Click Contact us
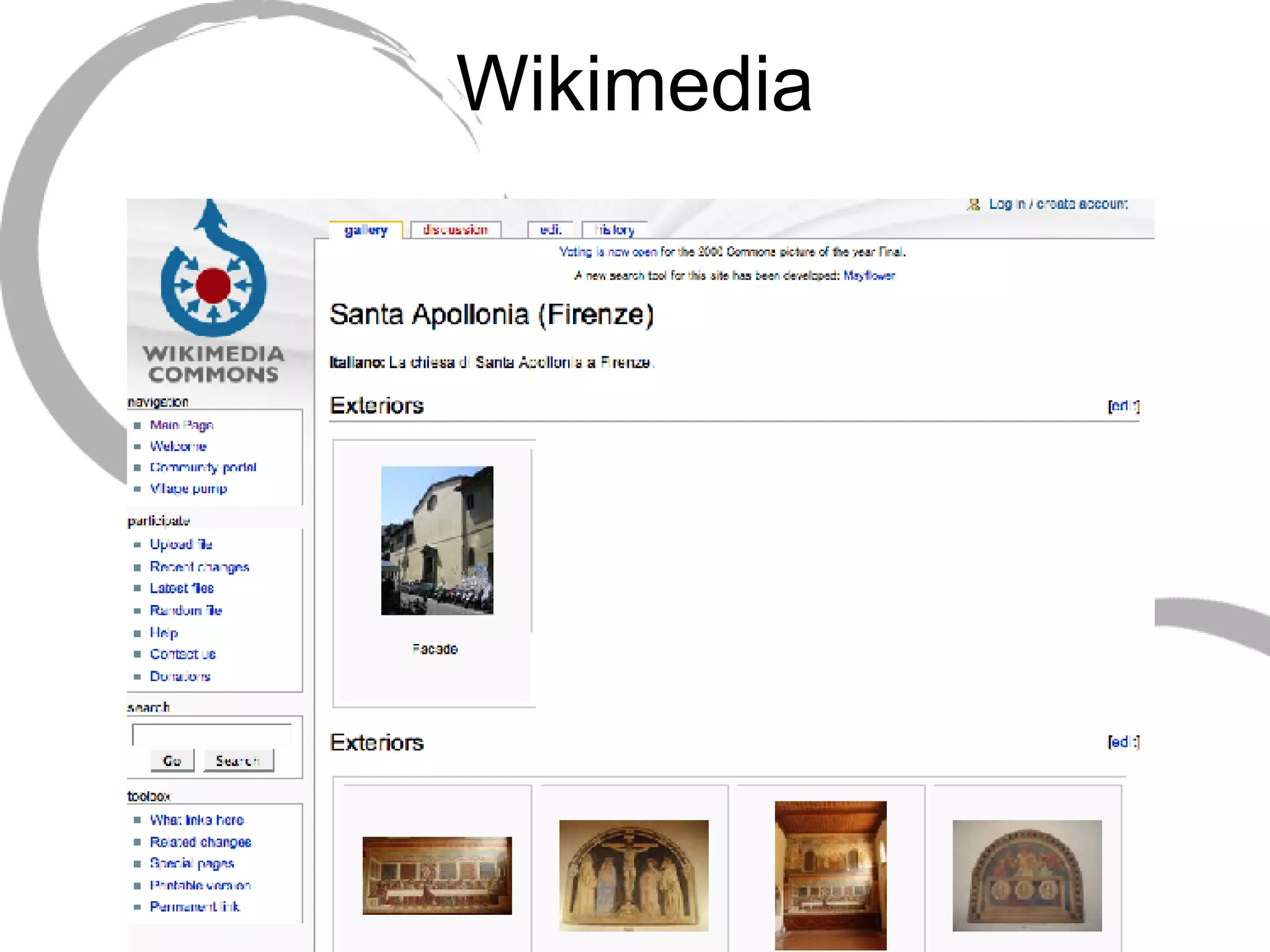 [183, 654]
